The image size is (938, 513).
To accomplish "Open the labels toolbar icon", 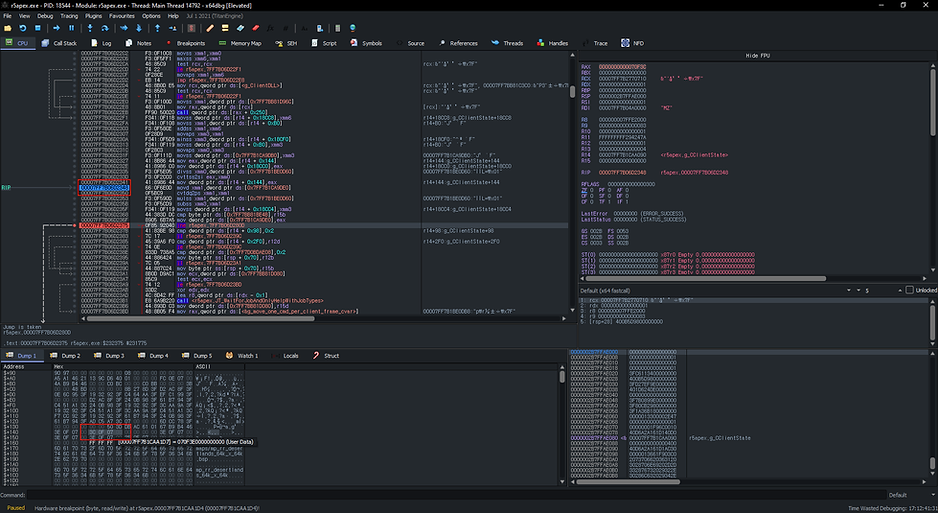I will point(240,28).
